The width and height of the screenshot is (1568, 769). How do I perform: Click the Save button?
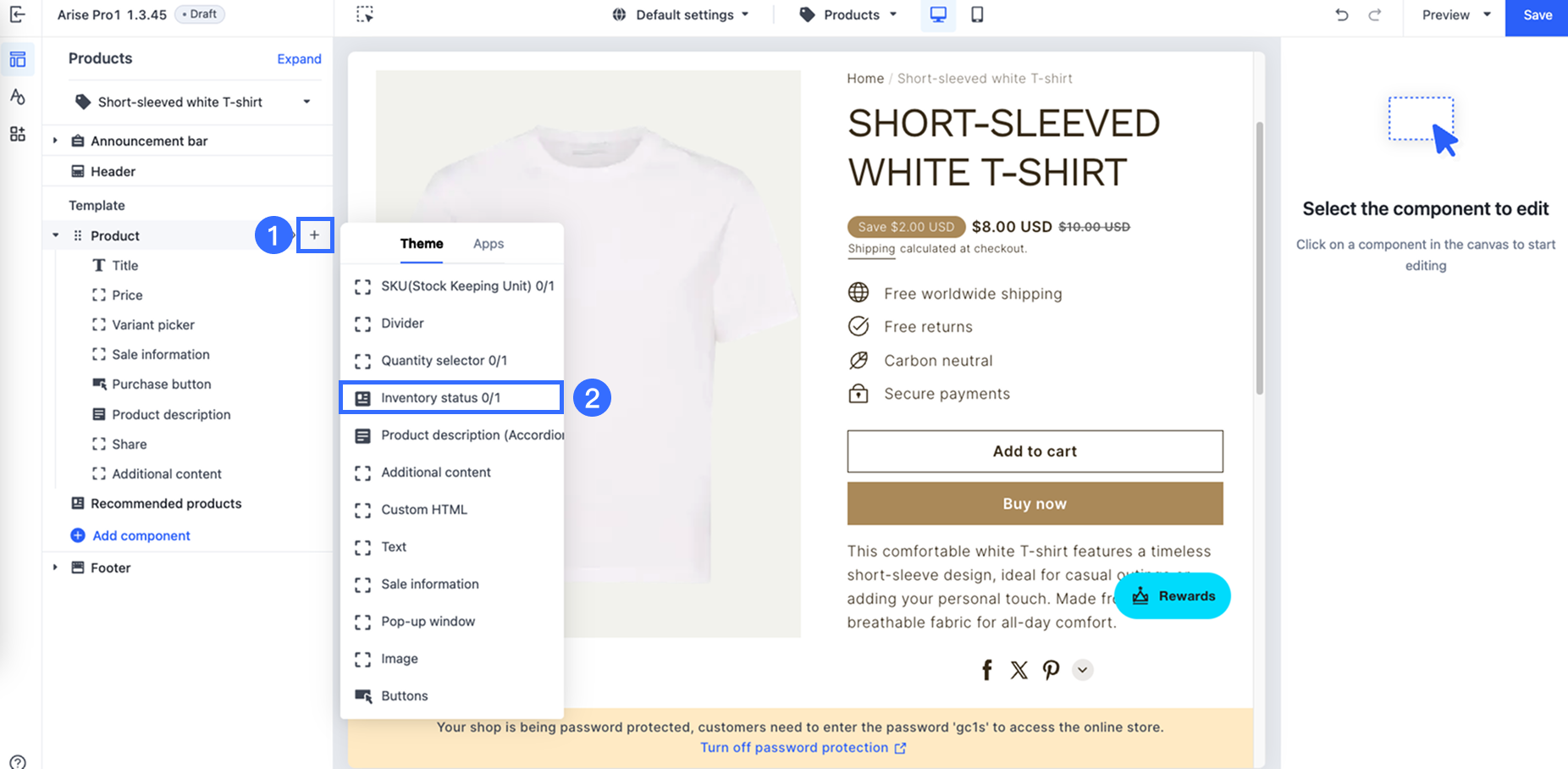point(1537,15)
